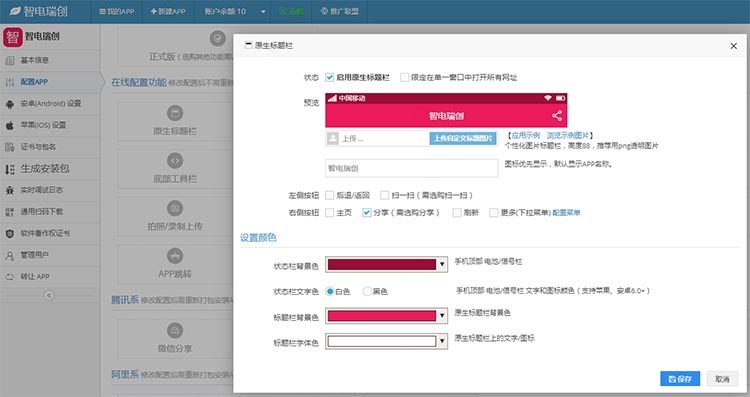Screen dimensions: 750x397
Task: Open 苹果(iOS) 设置 in sidebar
Action: (x=50, y=125)
